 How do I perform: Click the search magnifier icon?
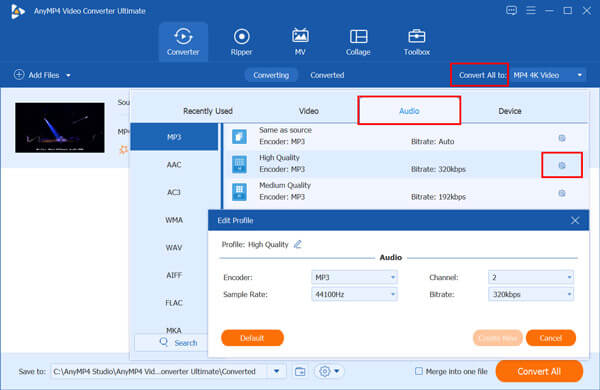164,342
